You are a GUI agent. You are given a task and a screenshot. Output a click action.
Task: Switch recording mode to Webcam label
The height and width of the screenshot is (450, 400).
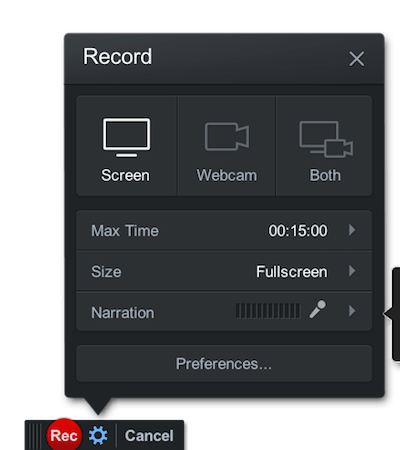pyautogui.click(x=227, y=175)
